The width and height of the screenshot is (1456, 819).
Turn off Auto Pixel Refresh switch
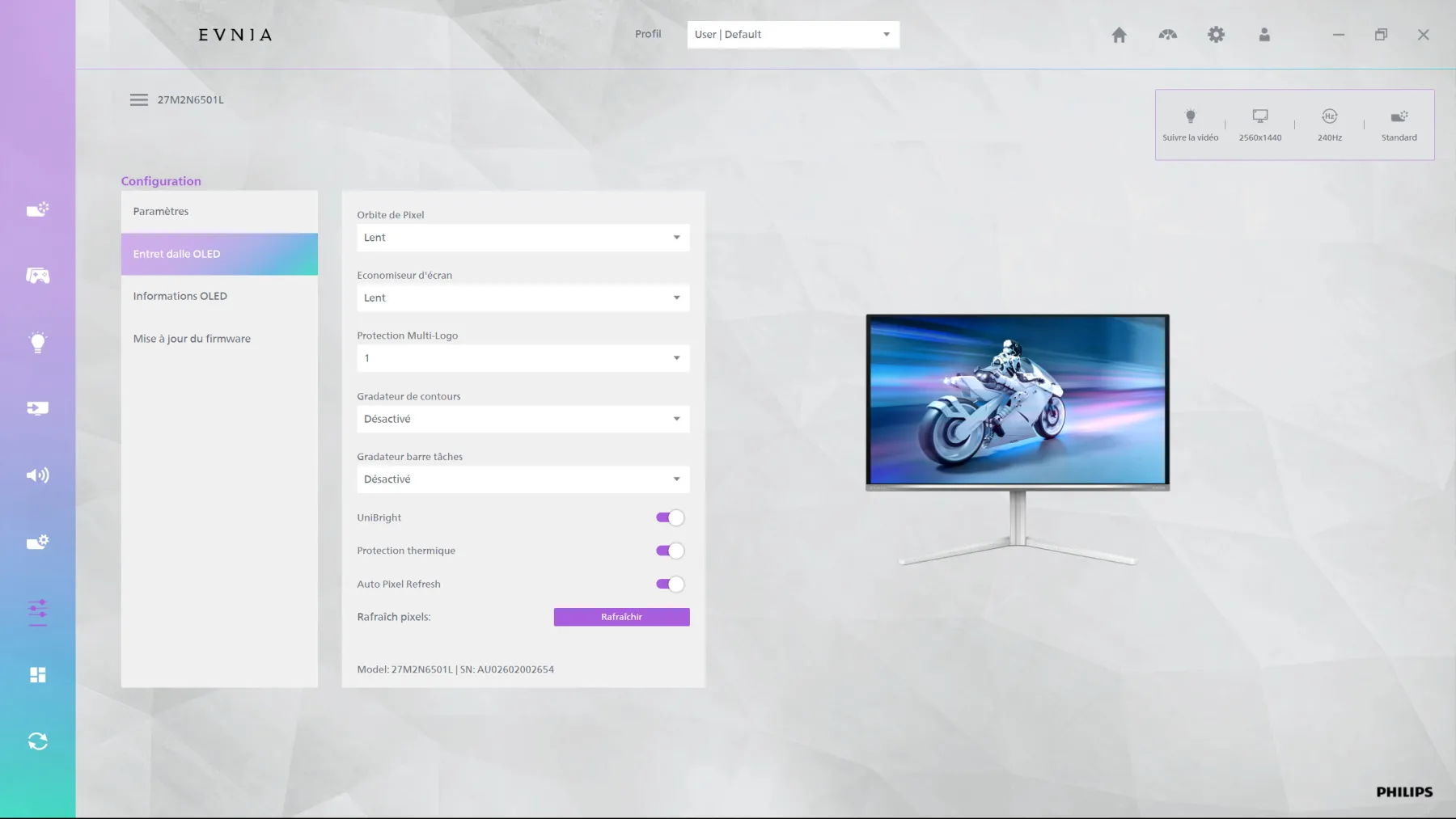(670, 584)
